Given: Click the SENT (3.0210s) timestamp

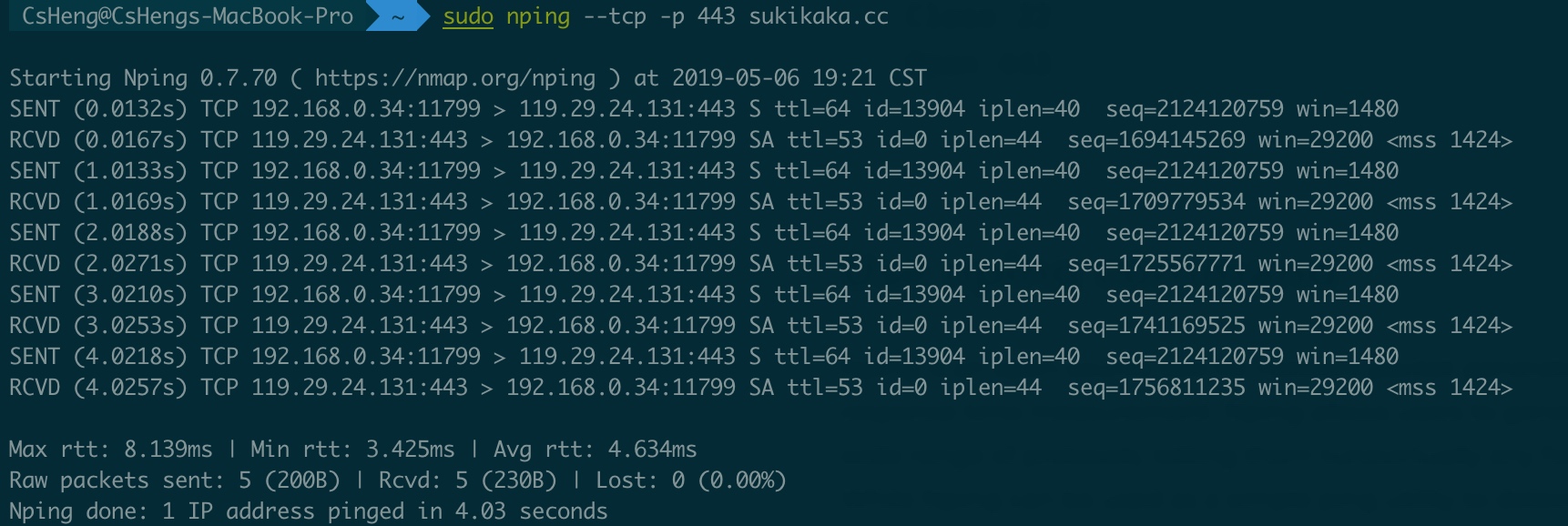Looking at the screenshot, I should 97,295.
